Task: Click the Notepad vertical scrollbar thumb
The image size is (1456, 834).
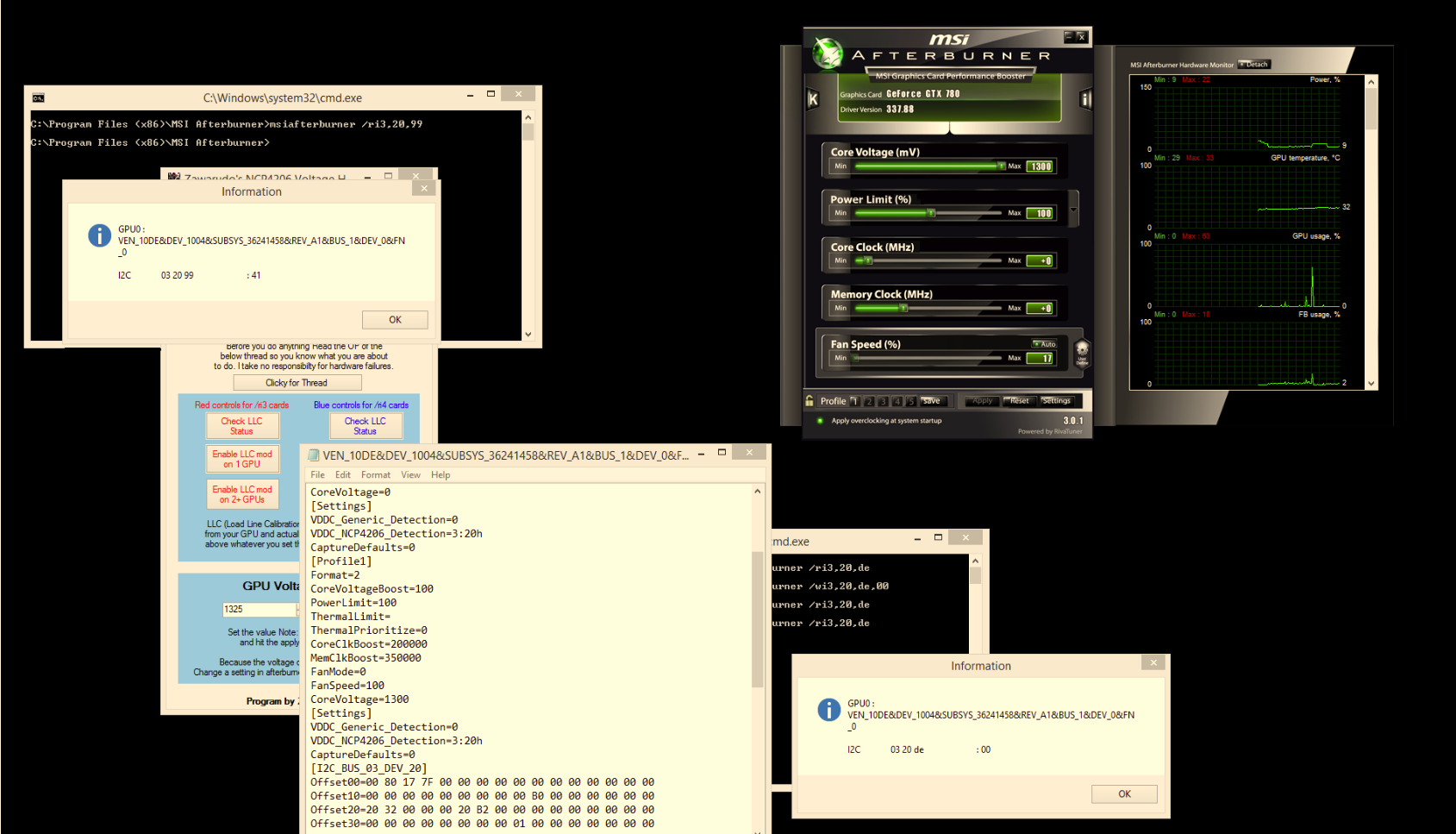Action: coord(758,619)
